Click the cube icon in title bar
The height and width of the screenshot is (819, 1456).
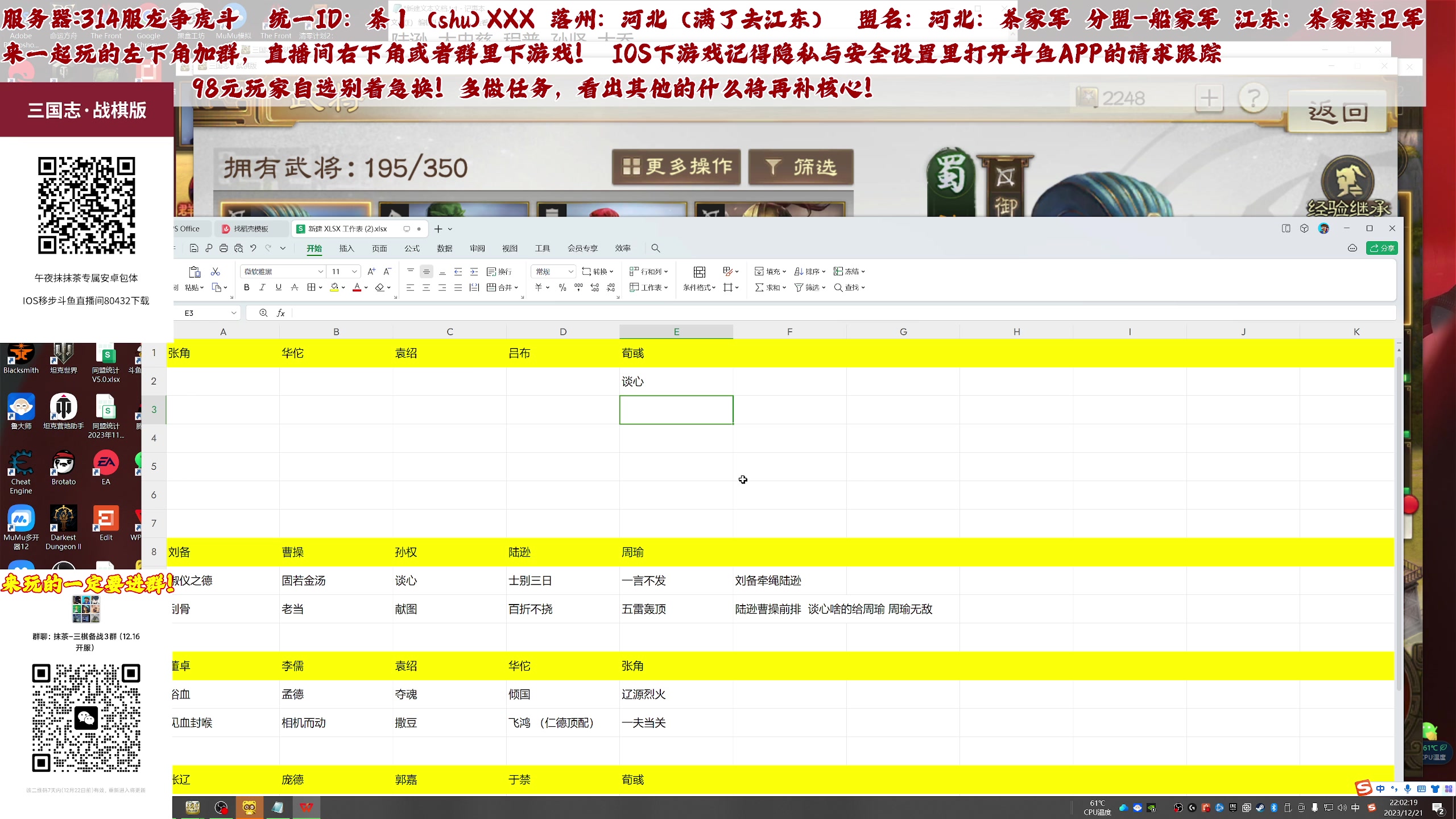coord(1304,228)
